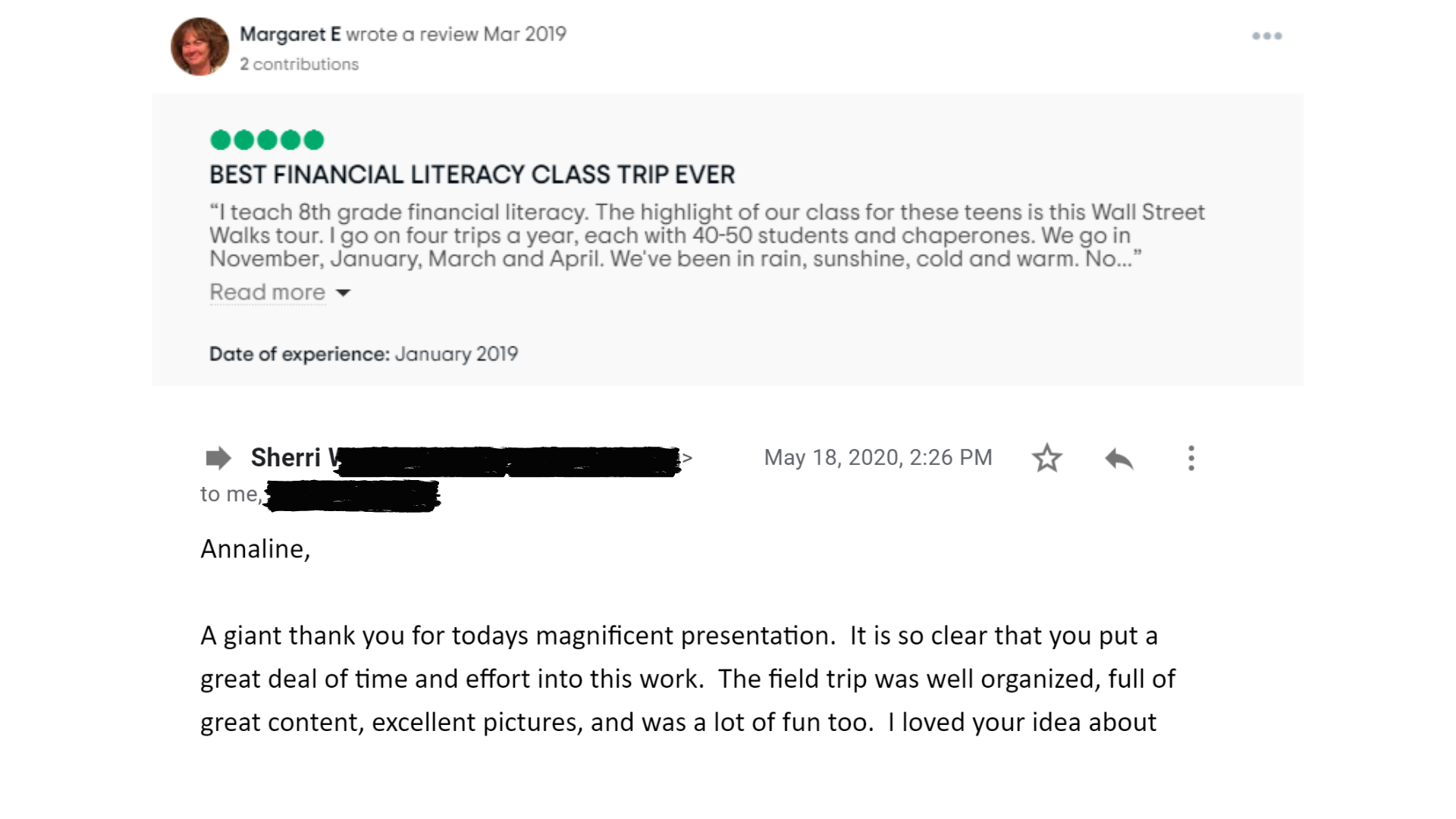Click the May 18, 2020 timestamp
Screen dimensions: 1456x819
point(877,457)
